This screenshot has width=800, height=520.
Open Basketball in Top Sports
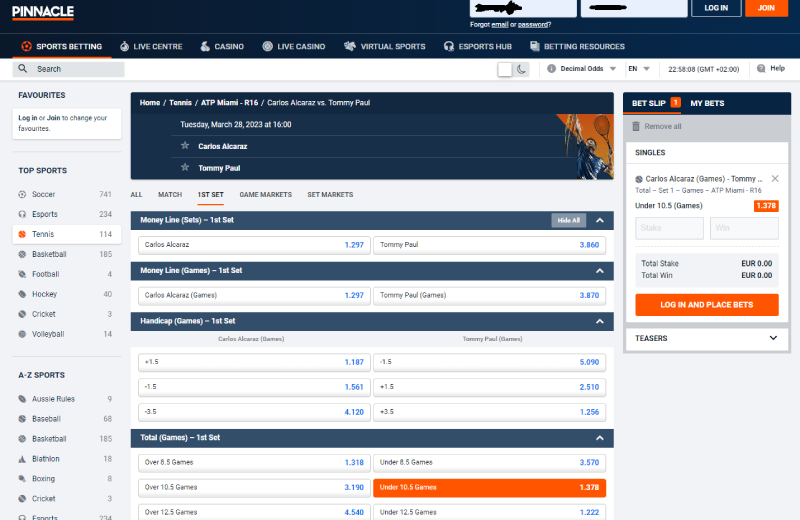tap(66, 254)
